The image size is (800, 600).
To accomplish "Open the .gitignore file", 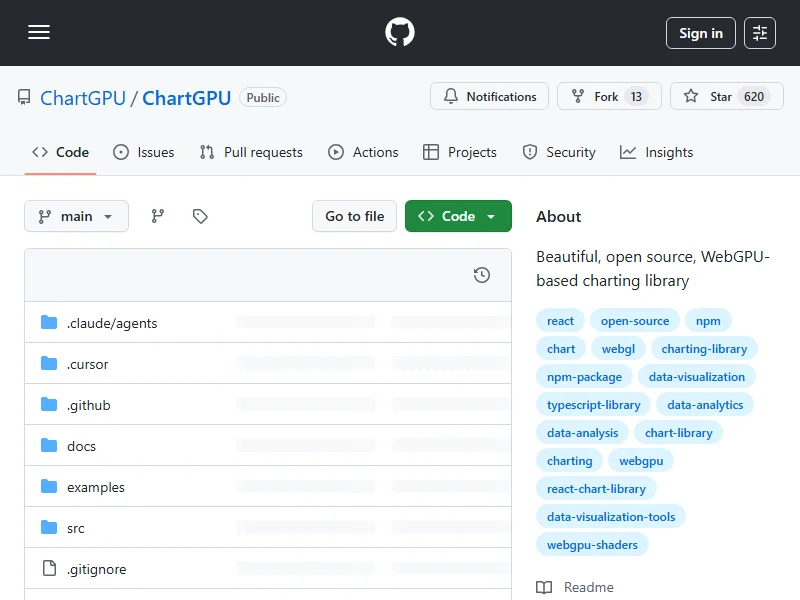I will 96,569.
